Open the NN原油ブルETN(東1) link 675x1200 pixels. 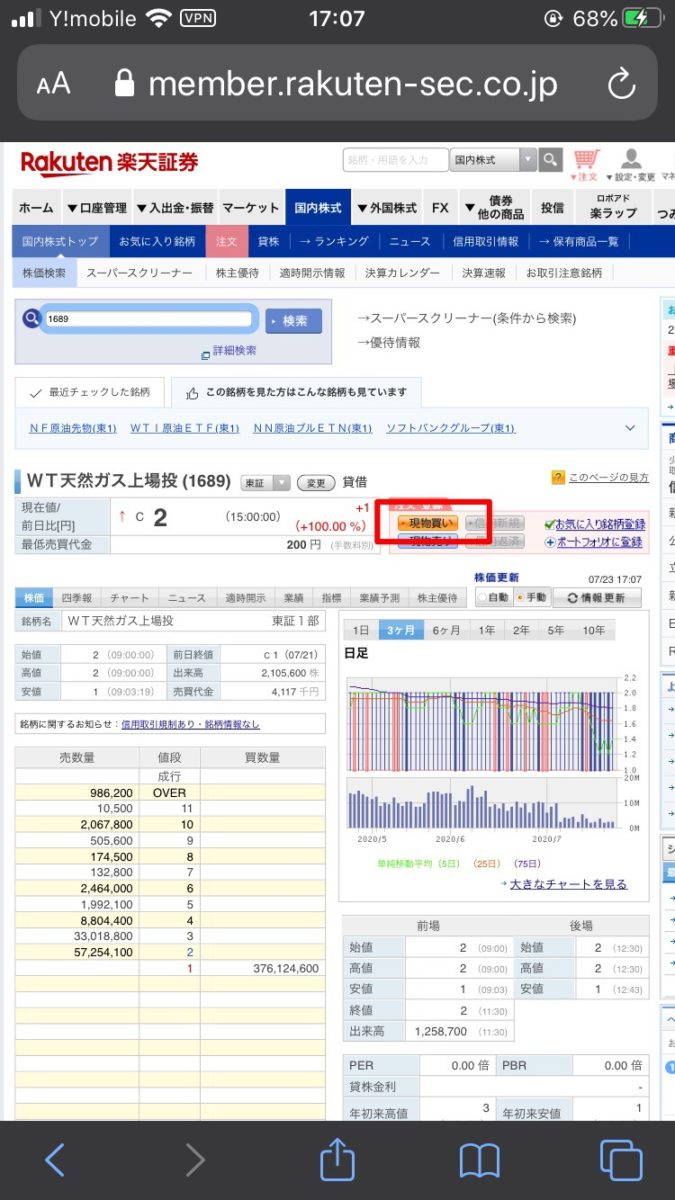(x=312, y=428)
